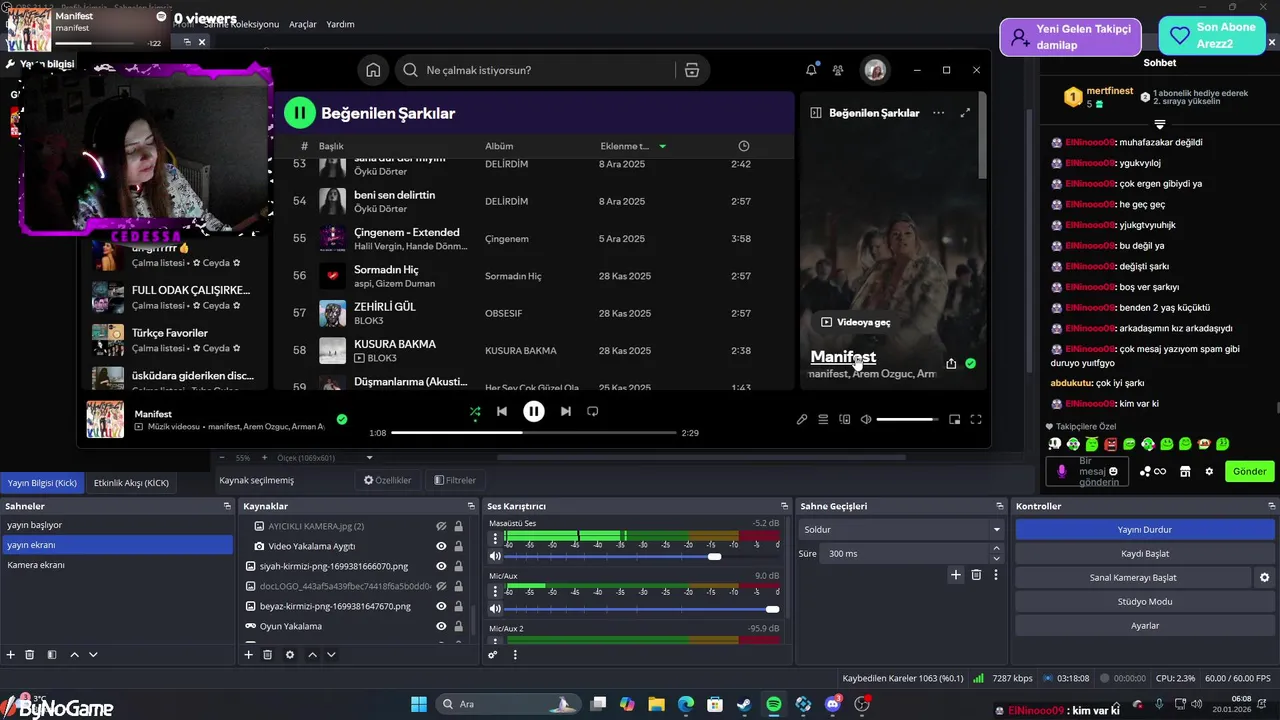Open virtual camera settings gear
This screenshot has height=720, width=1280.
click(1264, 577)
